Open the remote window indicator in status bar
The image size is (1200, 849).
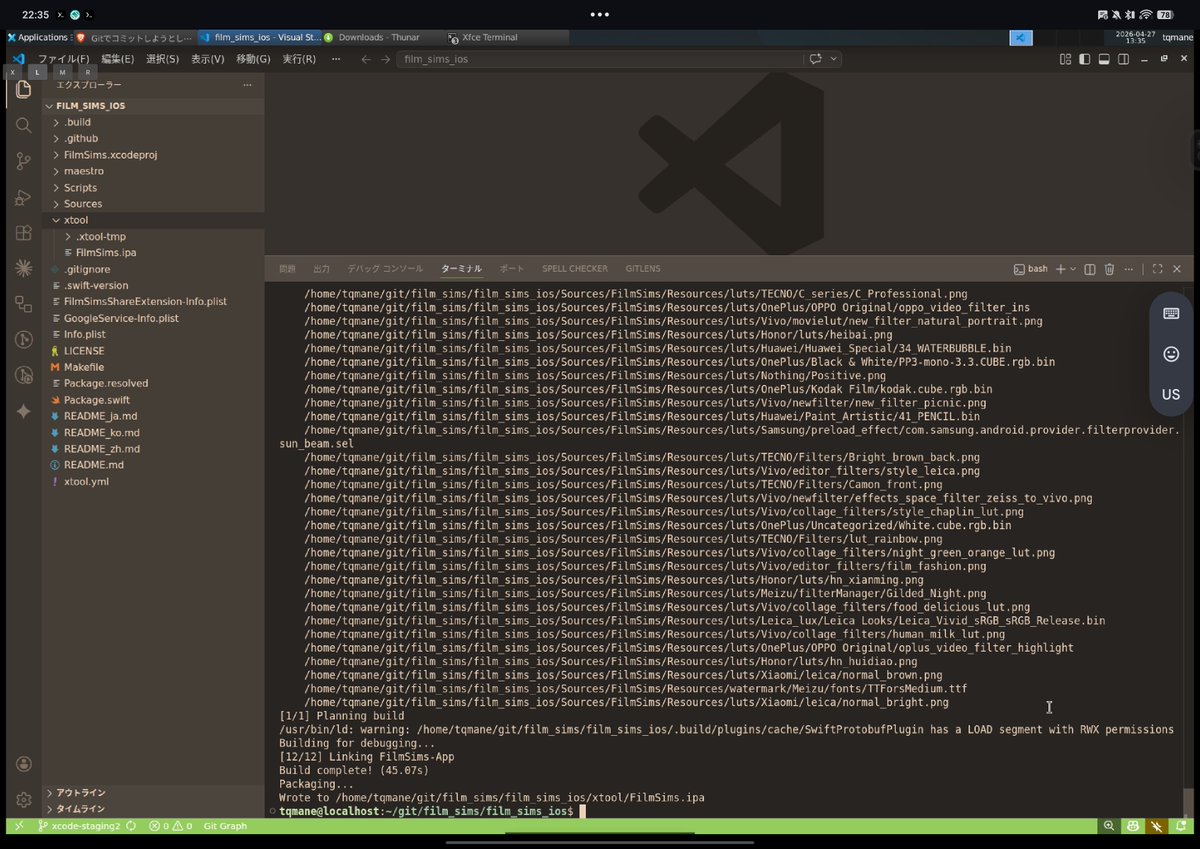click(x=17, y=826)
